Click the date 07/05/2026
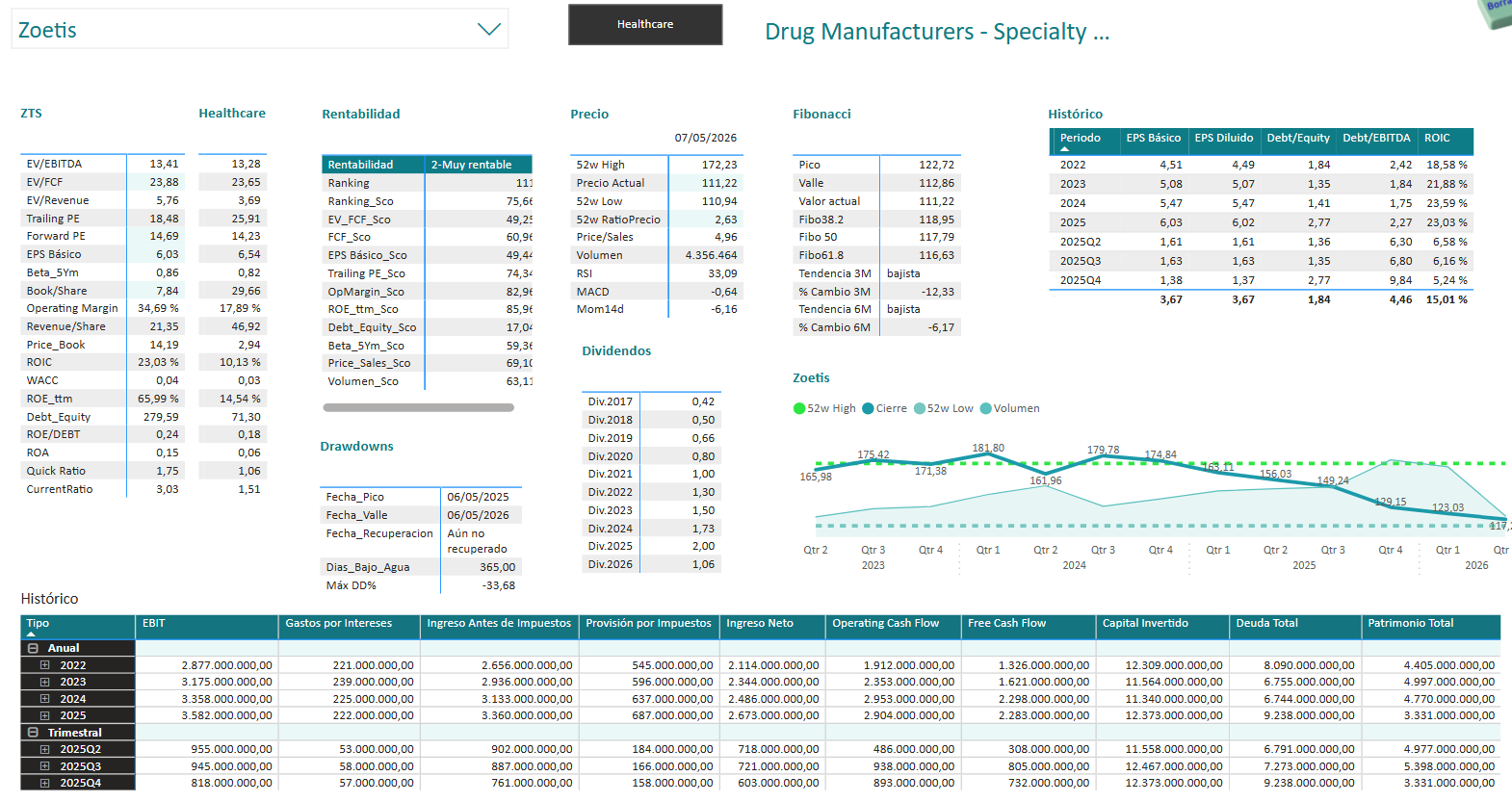Screen dimensions: 1512x802 click(706, 138)
